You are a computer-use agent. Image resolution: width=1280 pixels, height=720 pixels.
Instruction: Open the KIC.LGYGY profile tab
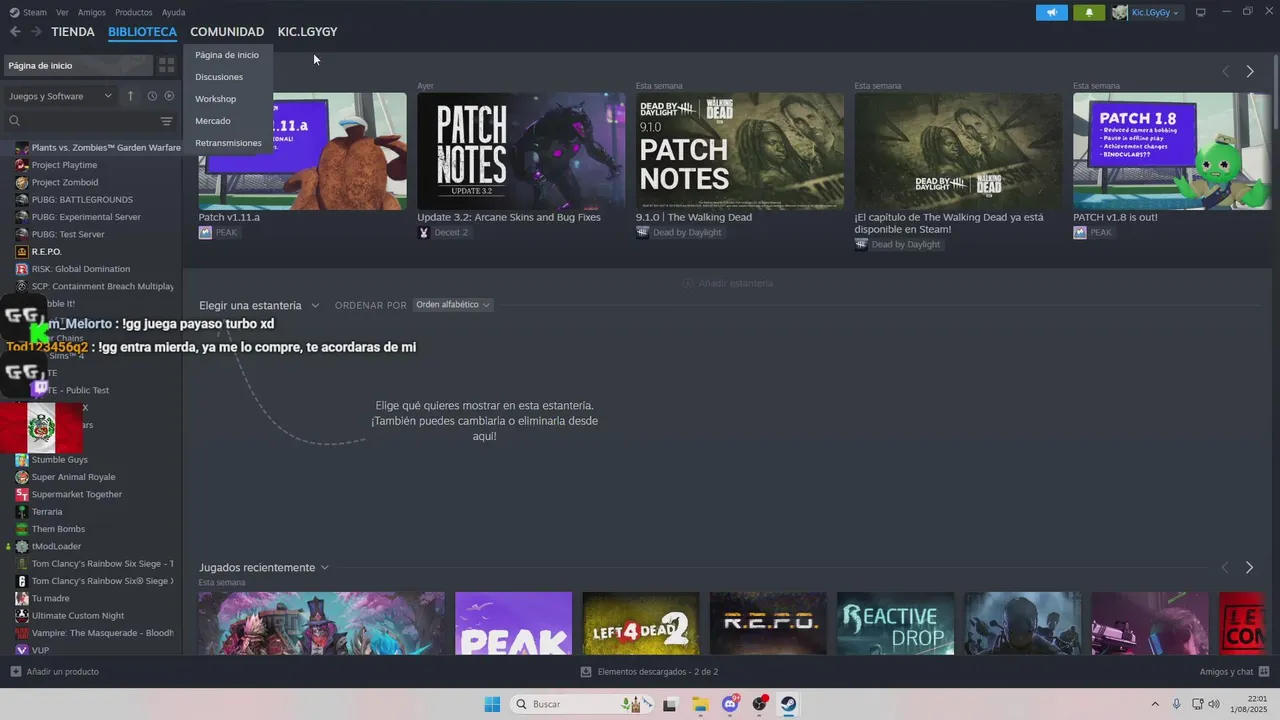coord(307,32)
